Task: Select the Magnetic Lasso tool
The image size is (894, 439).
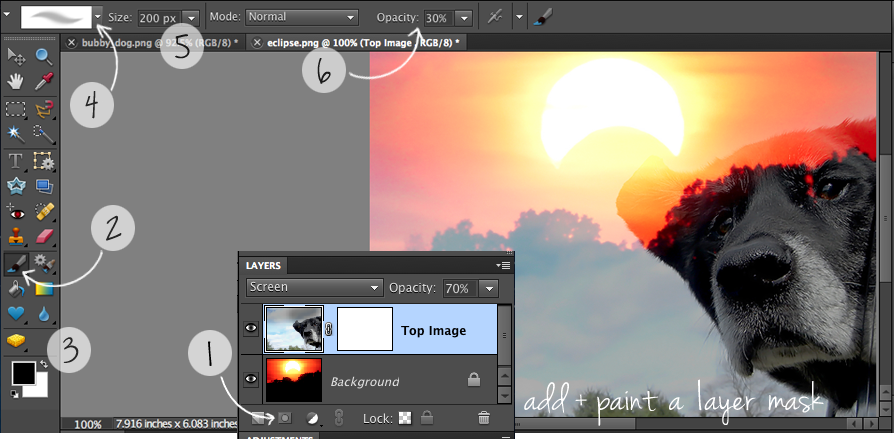Action: click(44, 109)
